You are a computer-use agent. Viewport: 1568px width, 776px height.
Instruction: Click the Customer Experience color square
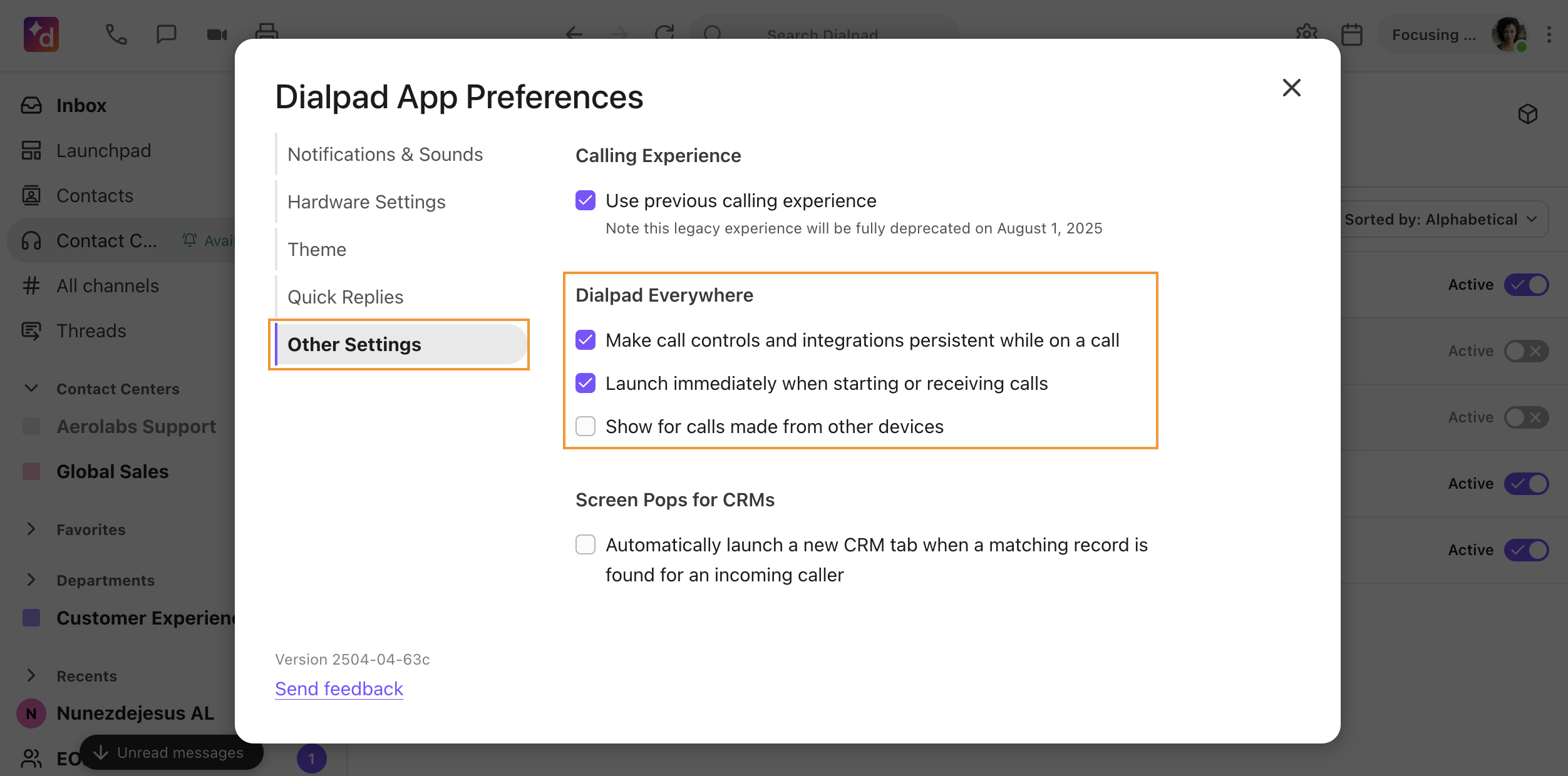[x=31, y=618]
